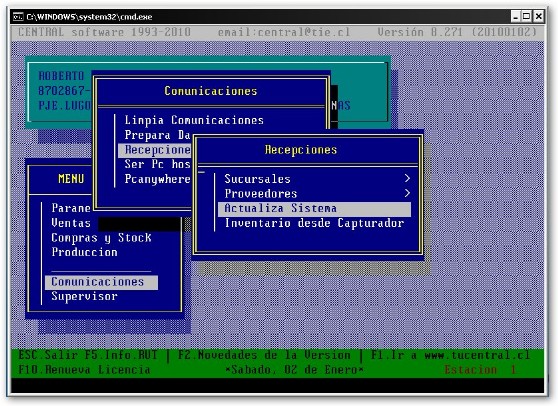Click F5.Info.RUT shortcut label
The width and height of the screenshot is (558, 406).
pyautogui.click(x=121, y=355)
